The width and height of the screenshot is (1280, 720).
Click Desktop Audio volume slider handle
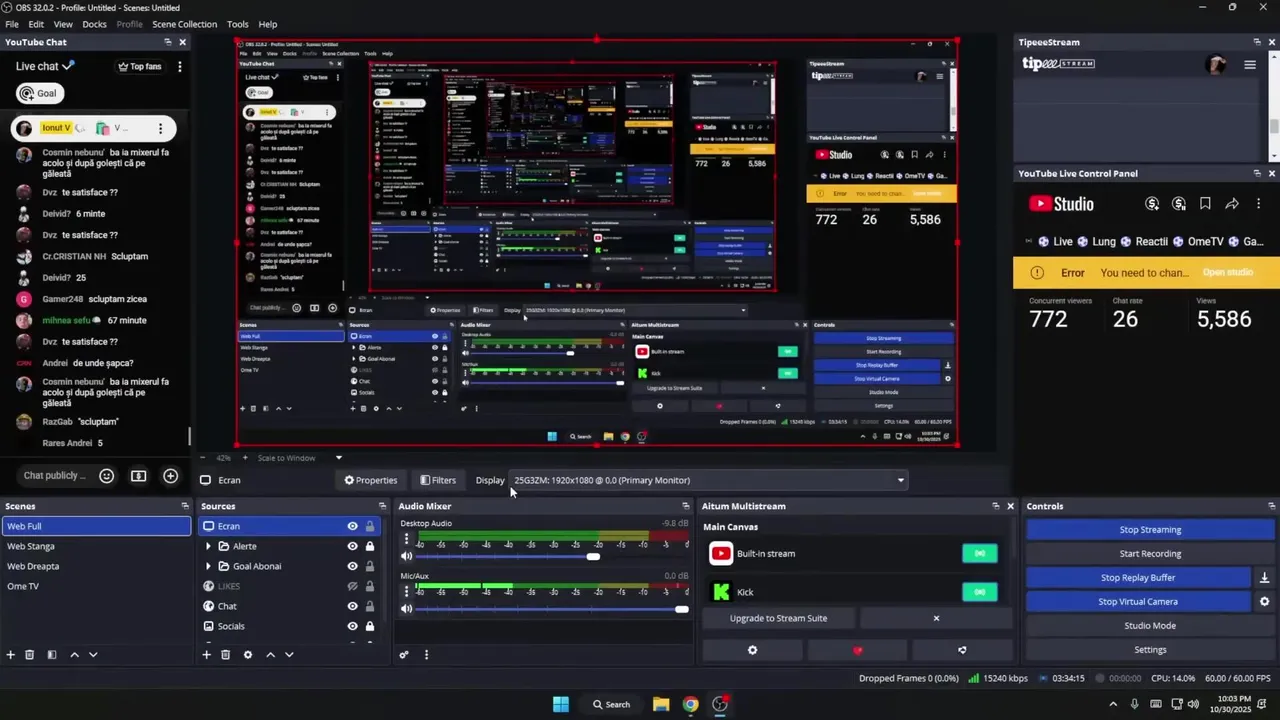(x=593, y=556)
